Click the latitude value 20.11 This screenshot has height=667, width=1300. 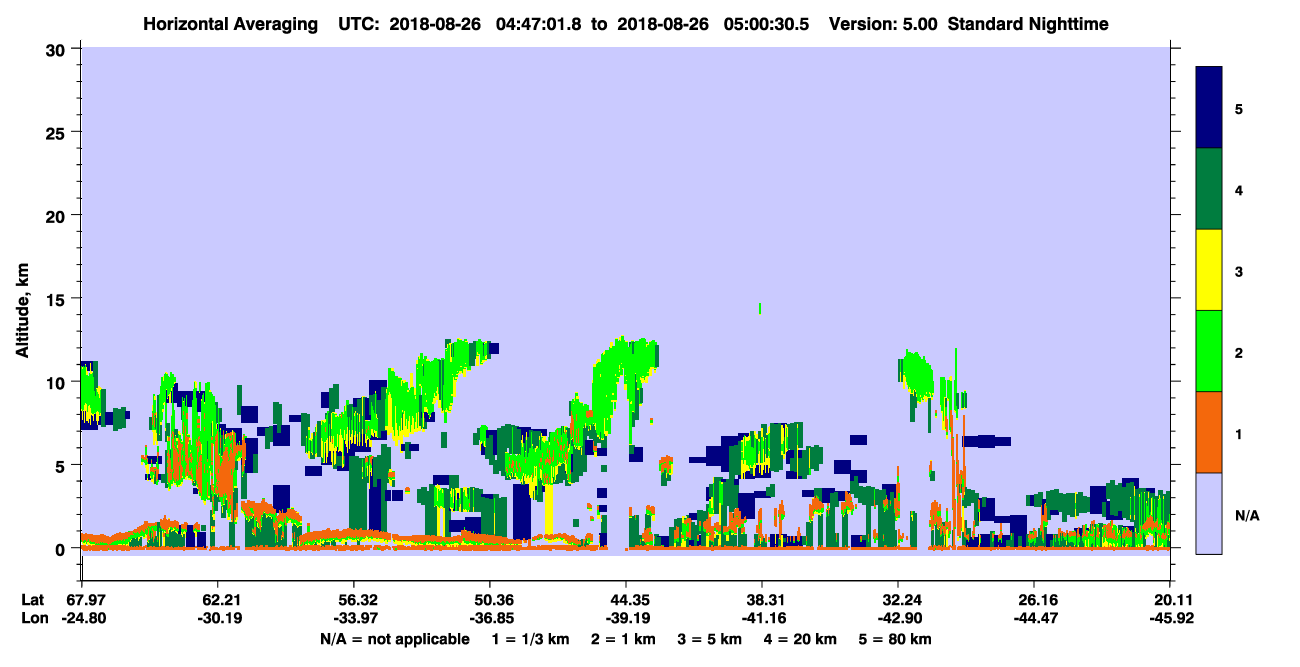pyautogui.click(x=1170, y=601)
